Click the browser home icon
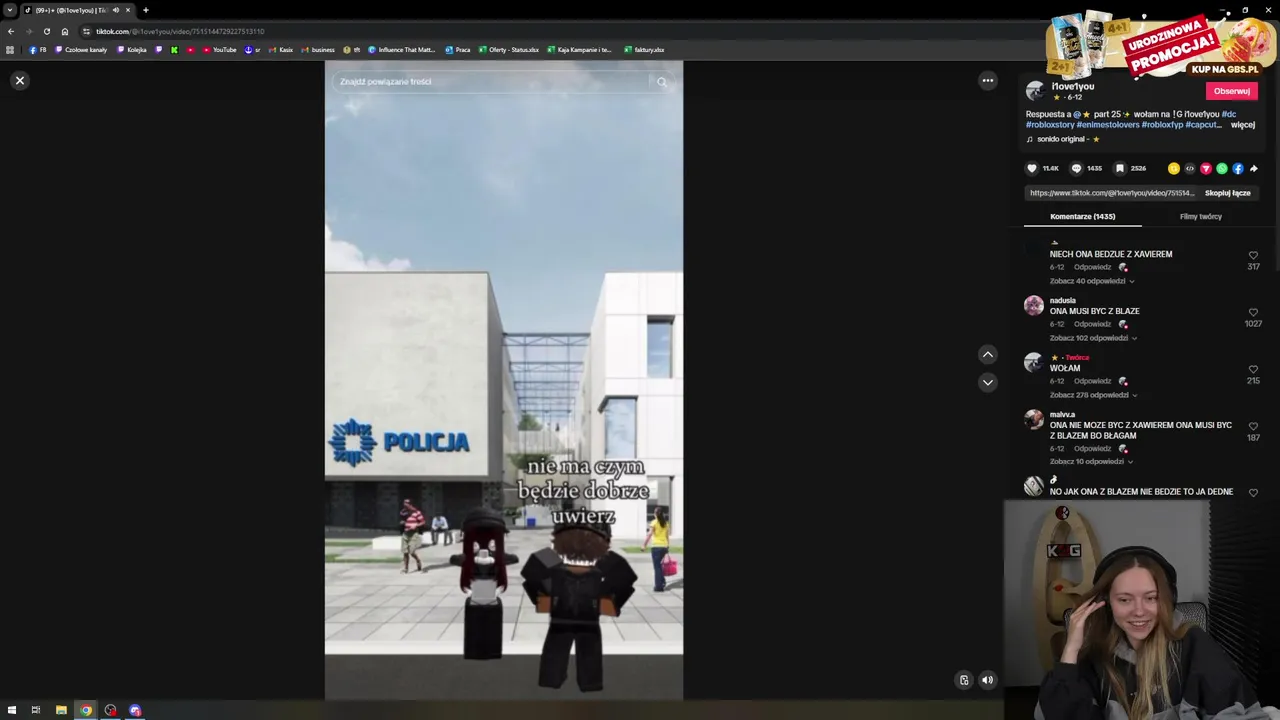Viewport: 1280px width, 720px height. pyautogui.click(x=65, y=31)
